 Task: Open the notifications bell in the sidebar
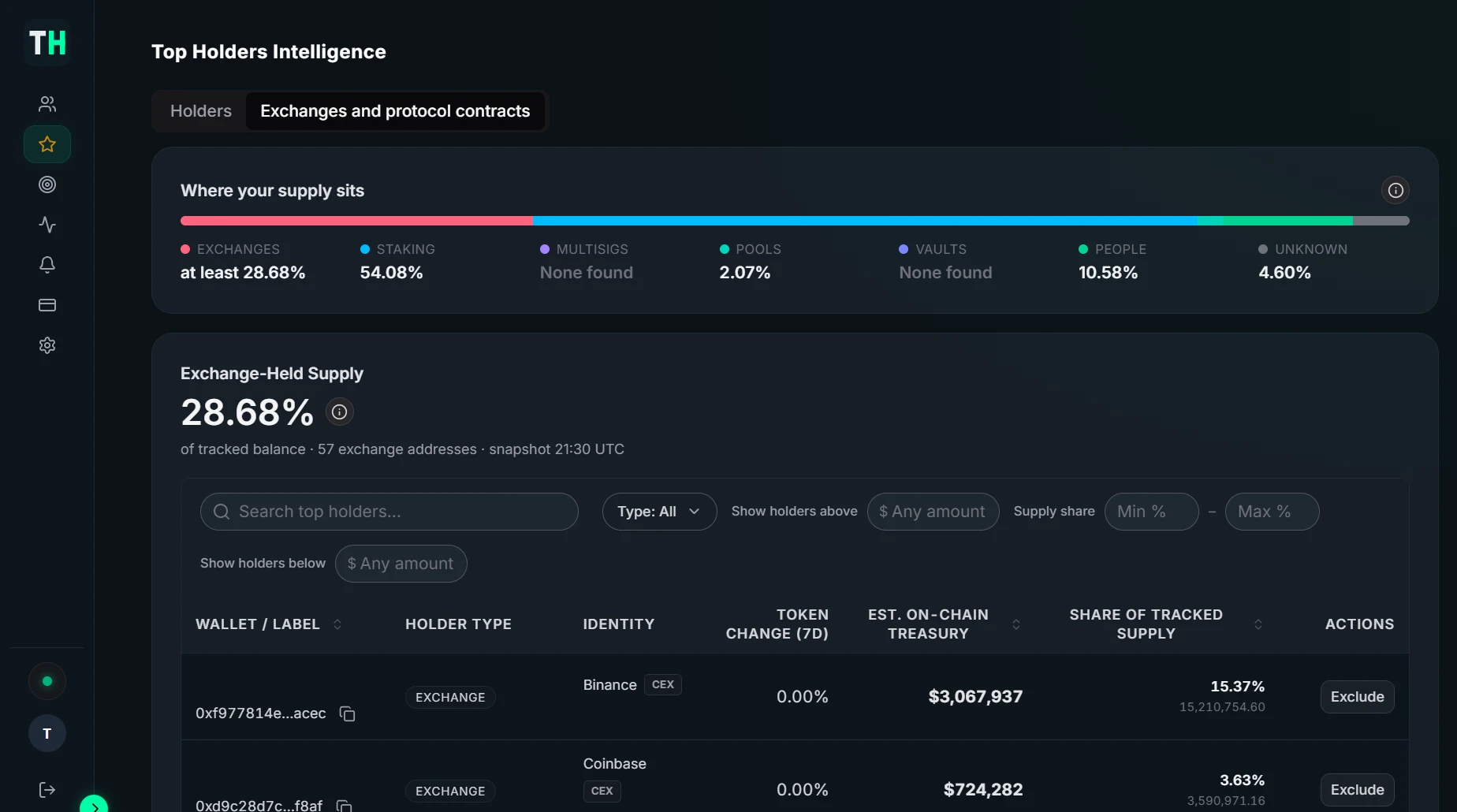pos(47,265)
